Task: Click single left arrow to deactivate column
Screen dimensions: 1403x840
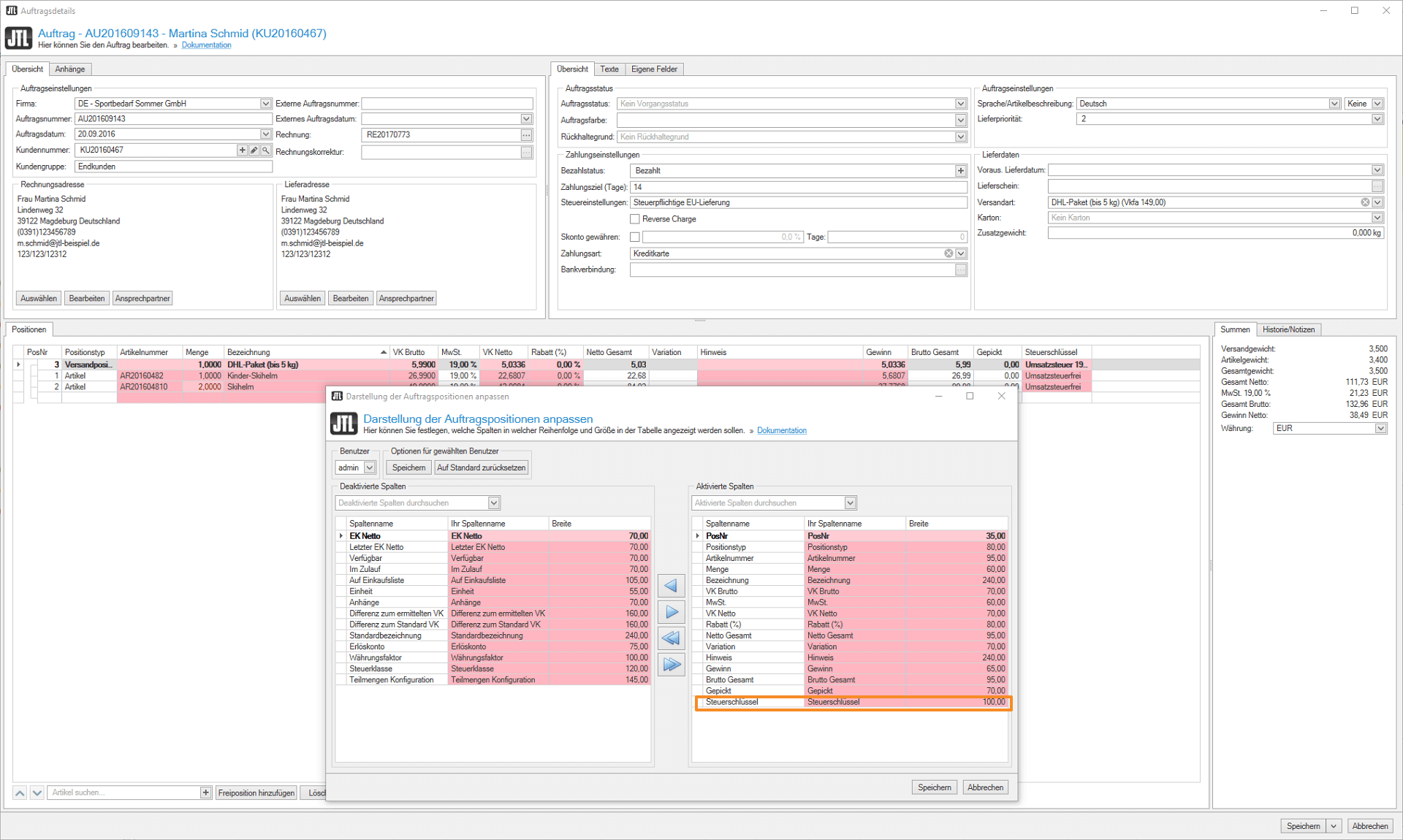Action: (671, 586)
